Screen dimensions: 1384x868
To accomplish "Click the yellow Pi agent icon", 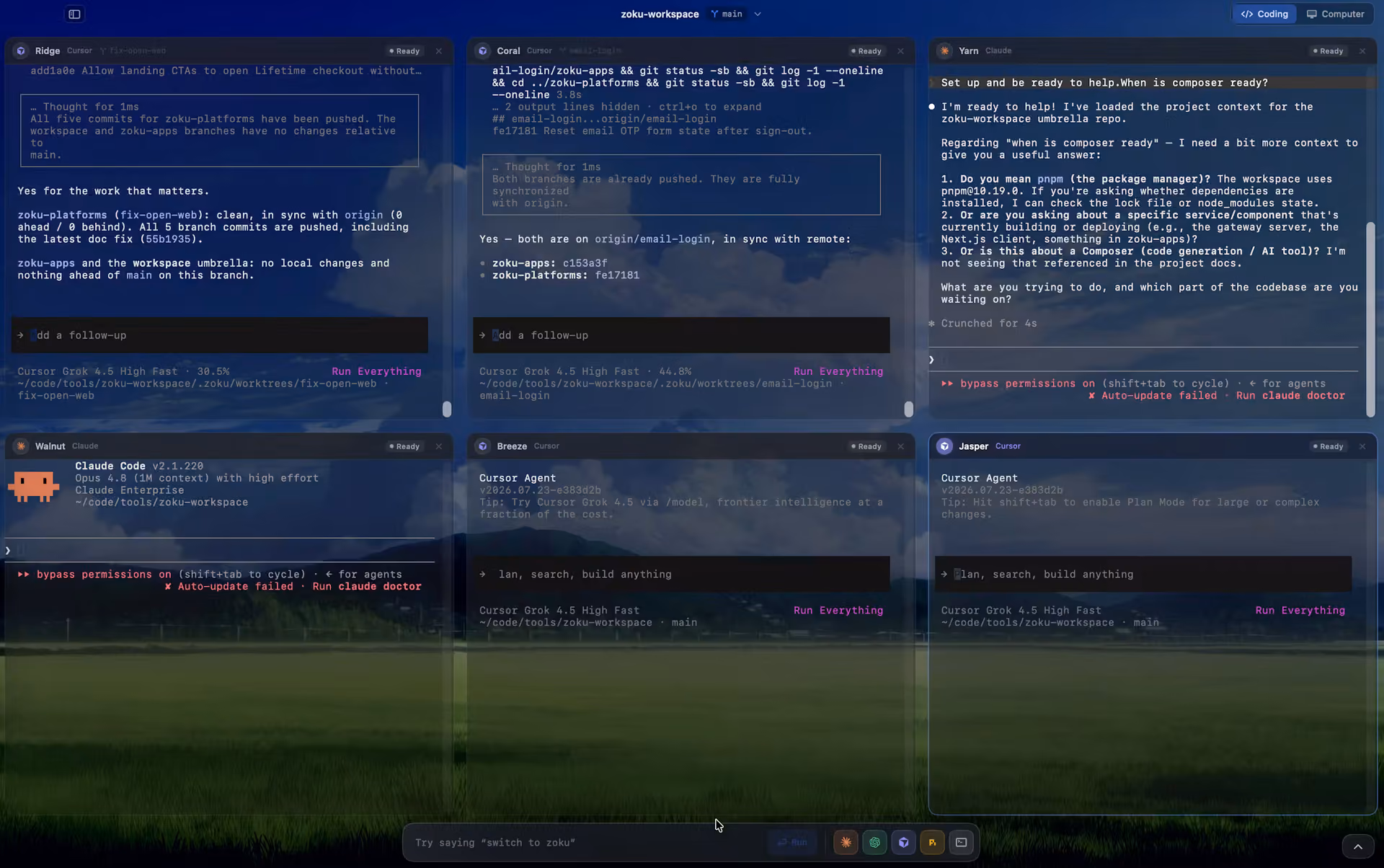I will (x=932, y=843).
